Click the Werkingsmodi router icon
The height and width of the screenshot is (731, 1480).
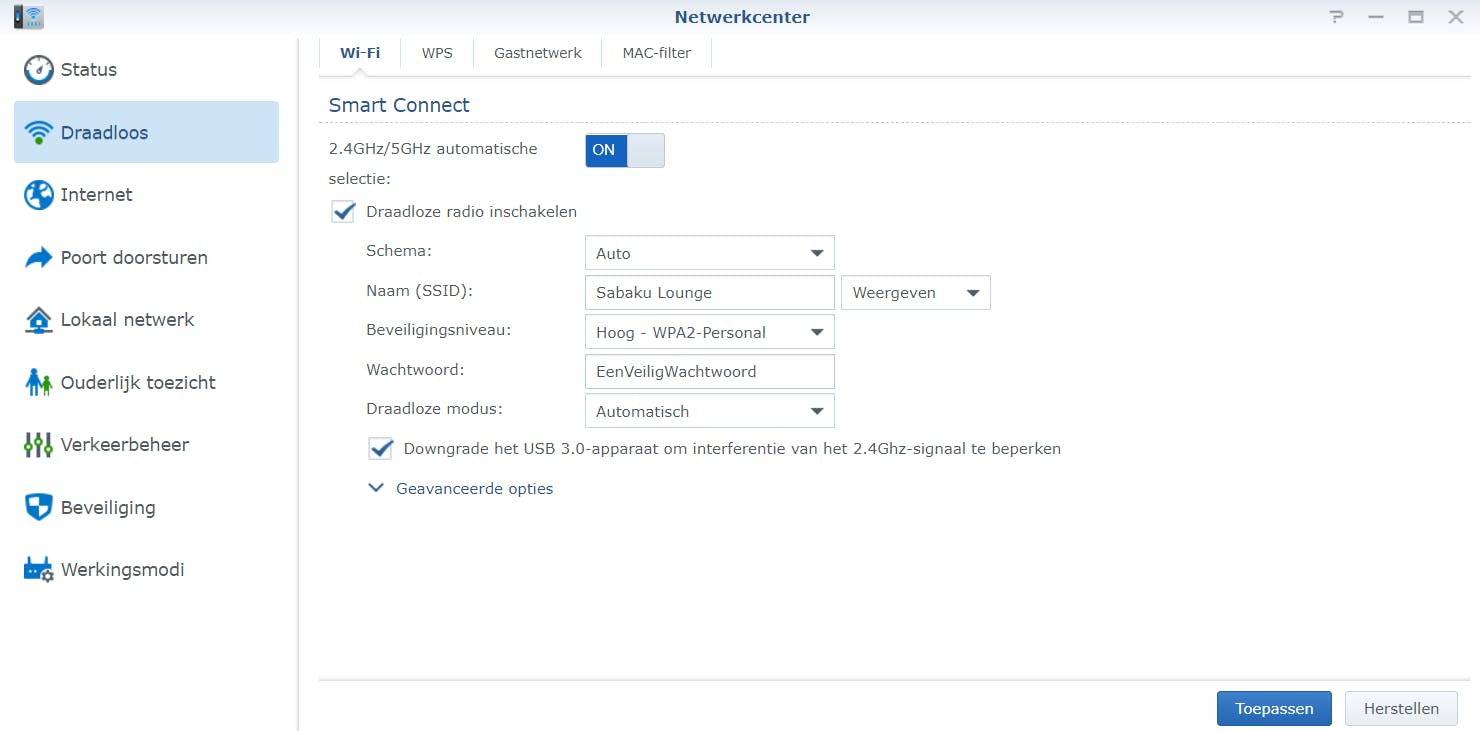pos(38,570)
